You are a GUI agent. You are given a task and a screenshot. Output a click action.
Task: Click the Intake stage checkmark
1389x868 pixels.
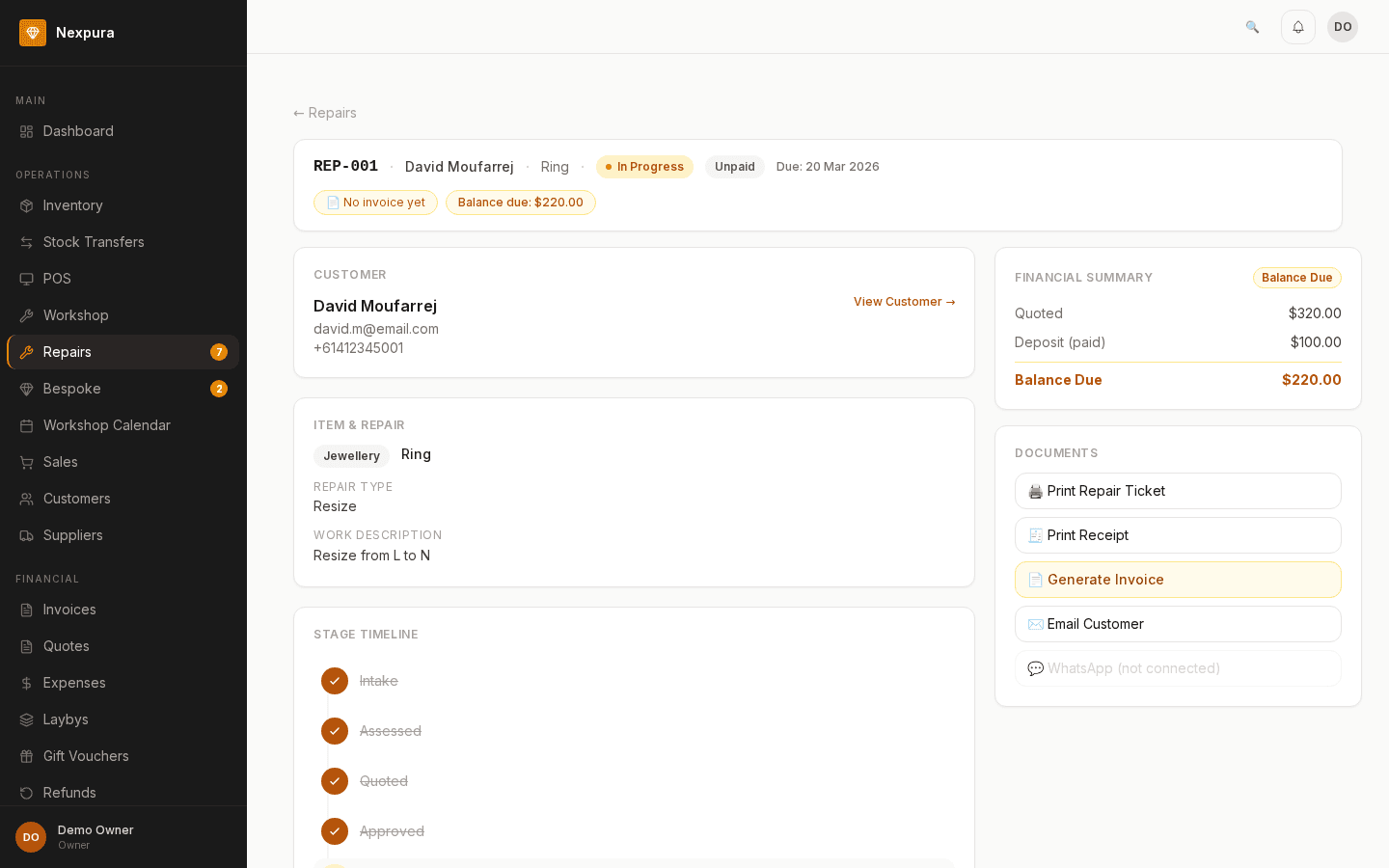[x=335, y=681]
